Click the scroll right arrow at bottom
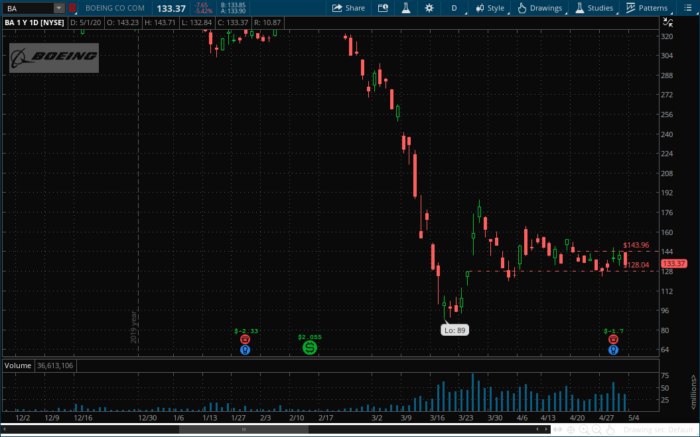The image size is (700, 437). 546,429
